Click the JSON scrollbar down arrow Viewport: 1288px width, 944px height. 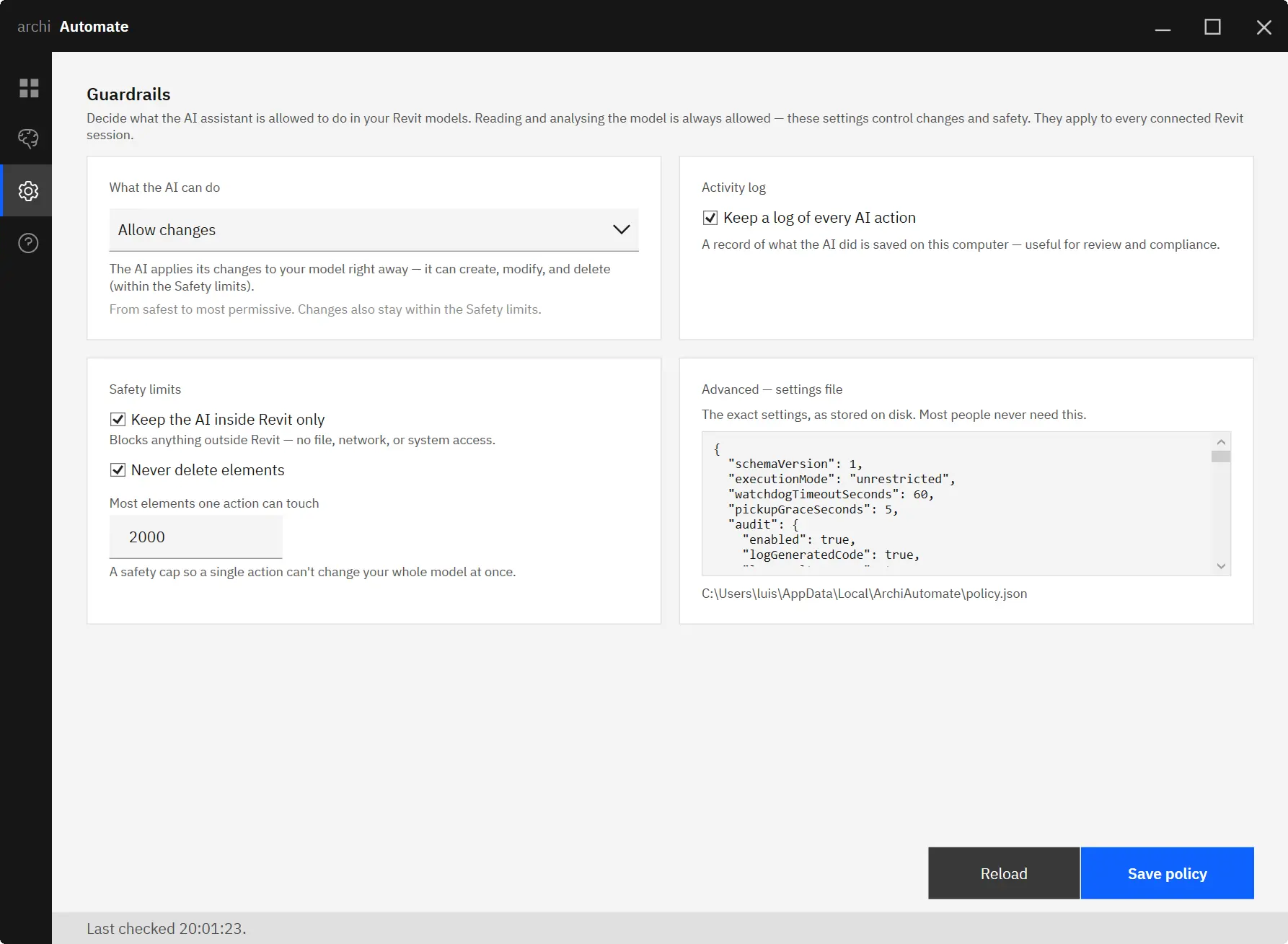coord(1221,566)
